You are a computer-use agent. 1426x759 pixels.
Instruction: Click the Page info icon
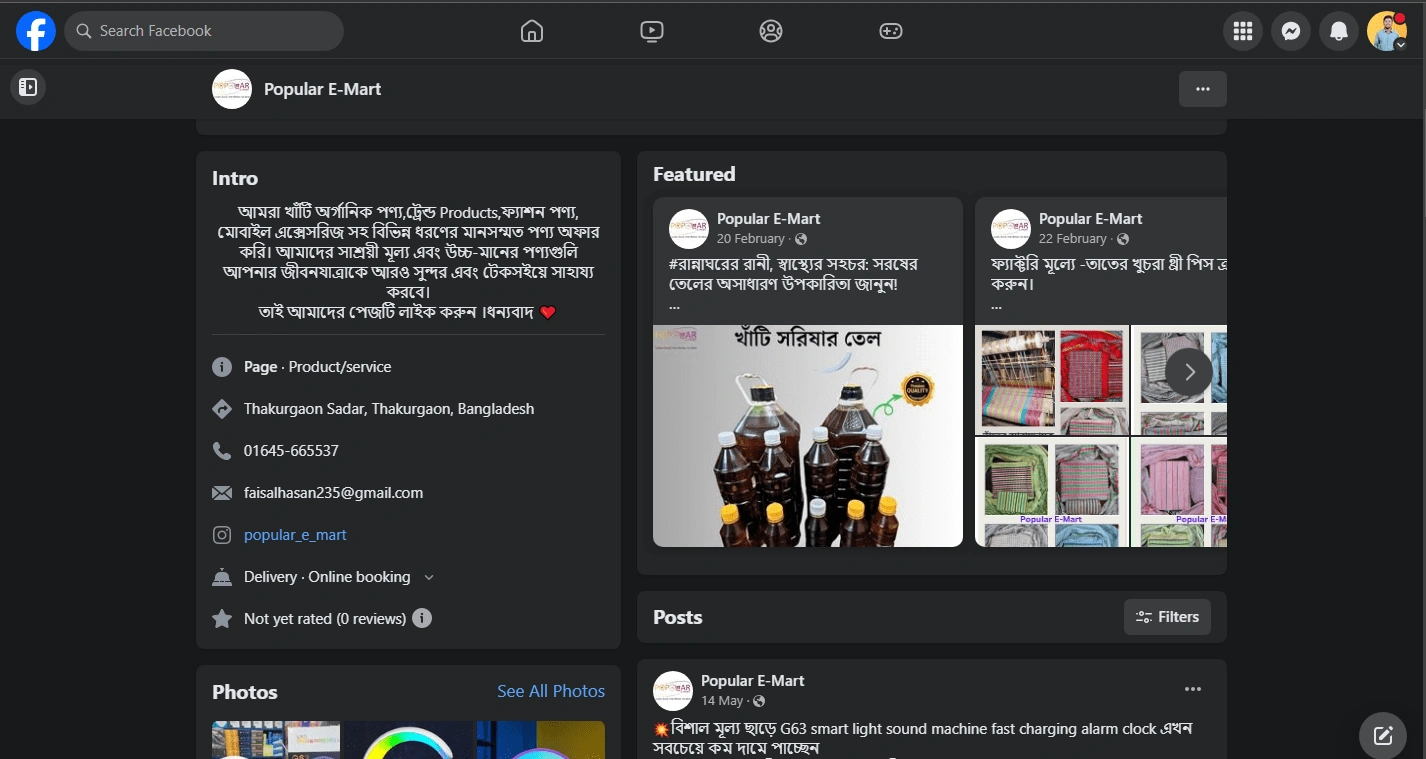pyautogui.click(x=222, y=367)
